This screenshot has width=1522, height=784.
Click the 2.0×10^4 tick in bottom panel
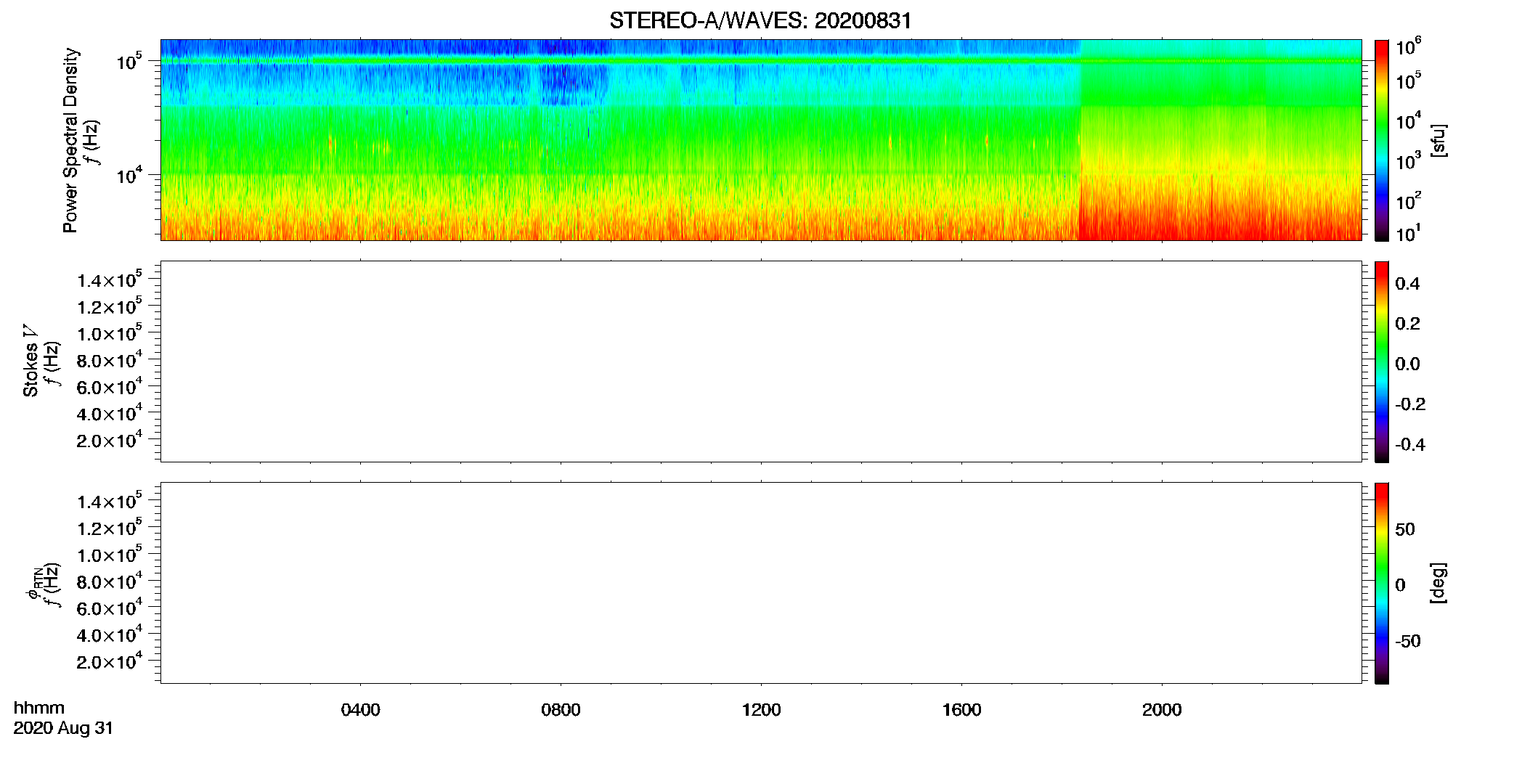coord(110,661)
